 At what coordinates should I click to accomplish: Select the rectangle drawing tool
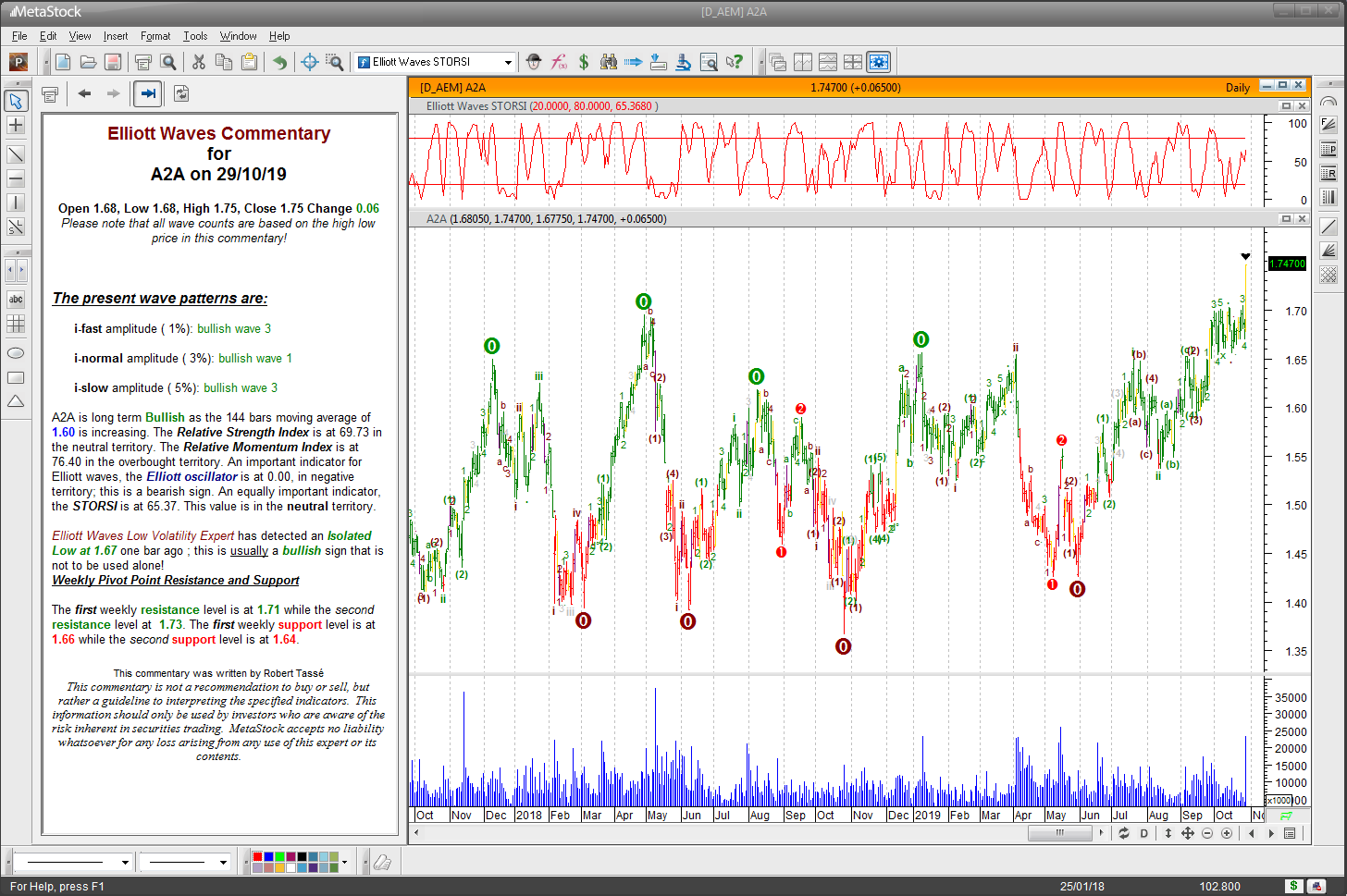[x=16, y=377]
